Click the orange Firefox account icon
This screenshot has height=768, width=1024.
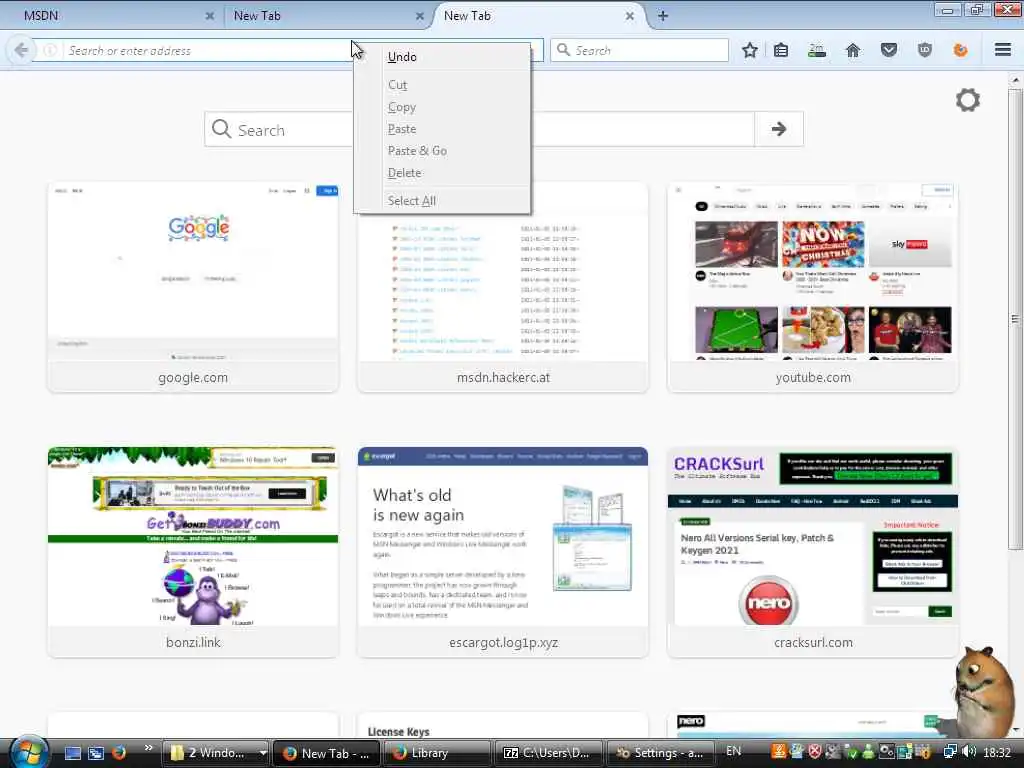(x=960, y=50)
